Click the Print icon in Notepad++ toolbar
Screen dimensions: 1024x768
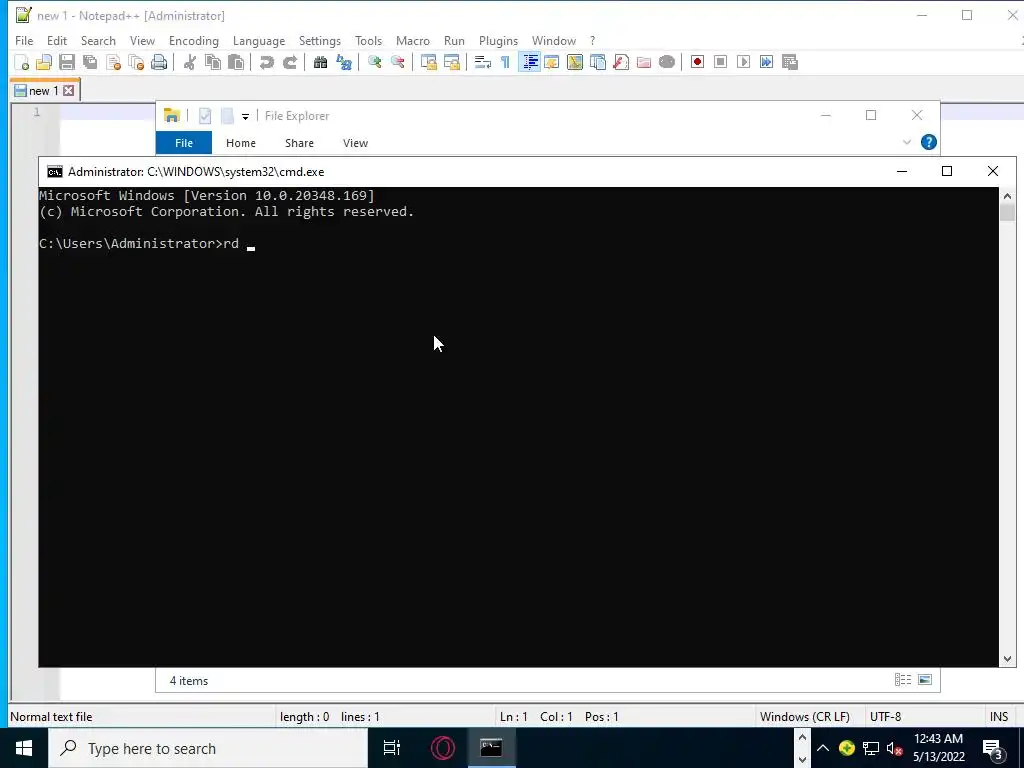point(159,62)
